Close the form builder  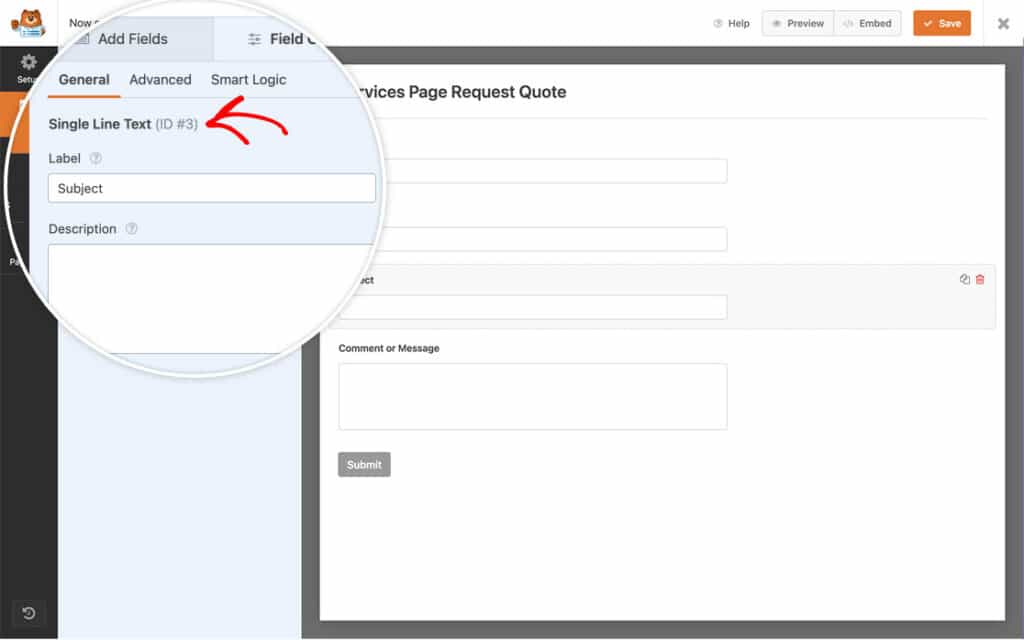[1003, 22]
